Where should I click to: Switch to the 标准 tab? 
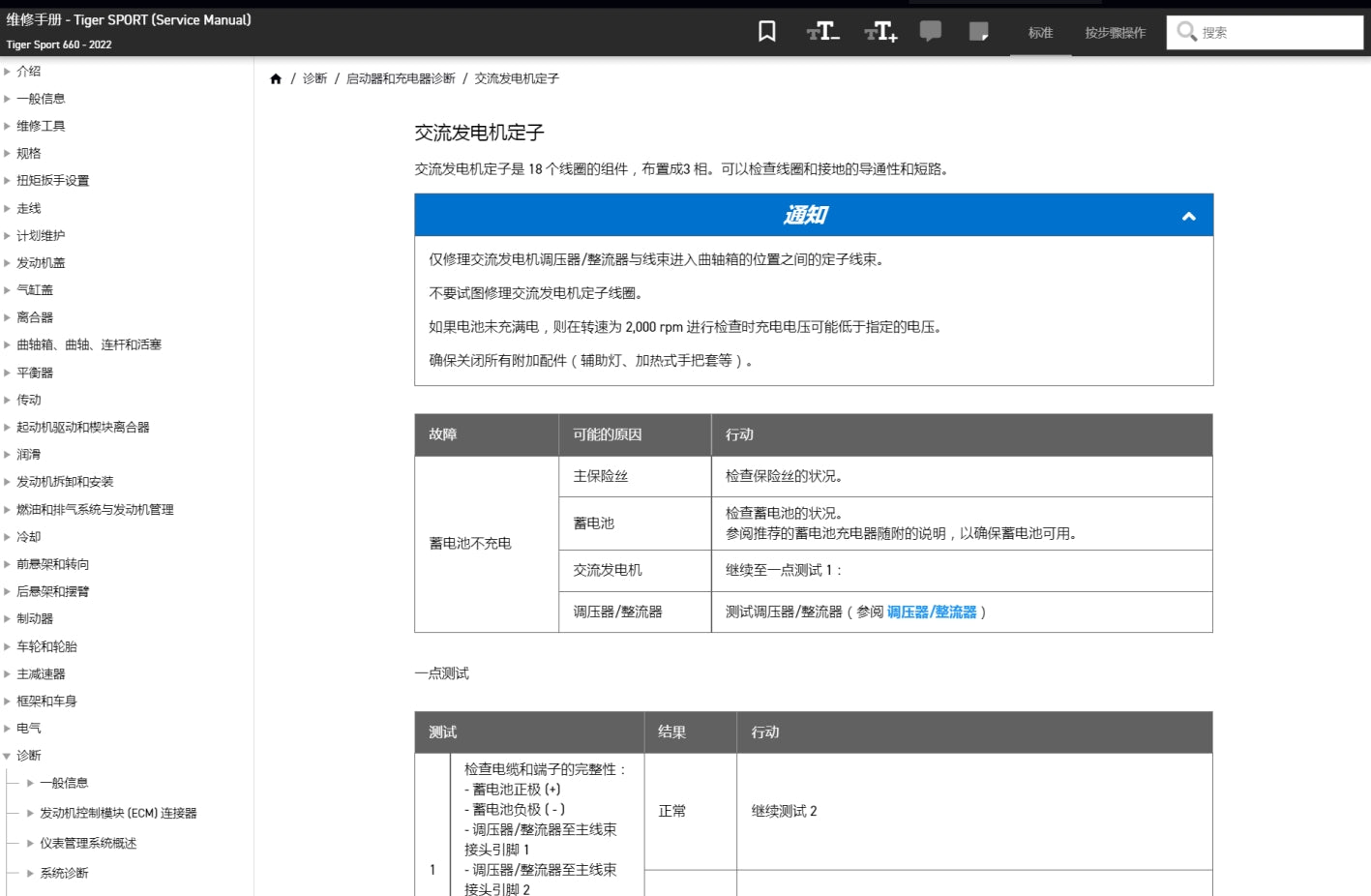click(1039, 31)
